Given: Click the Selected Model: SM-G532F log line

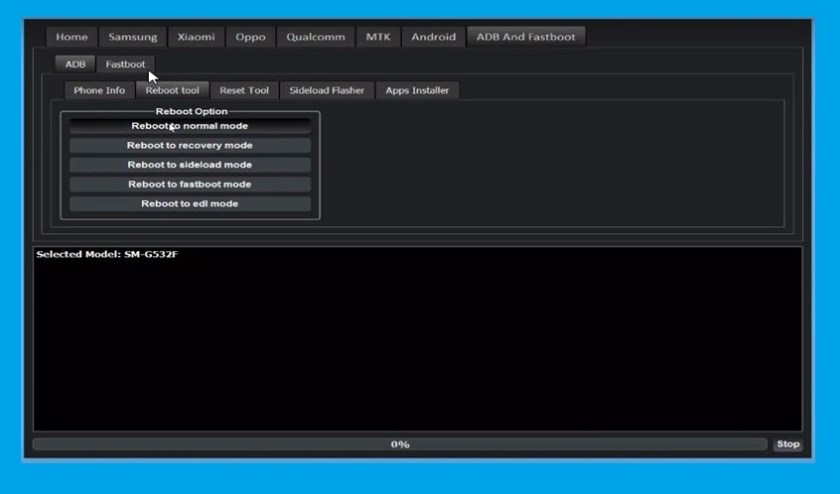Looking at the screenshot, I should [107, 255].
